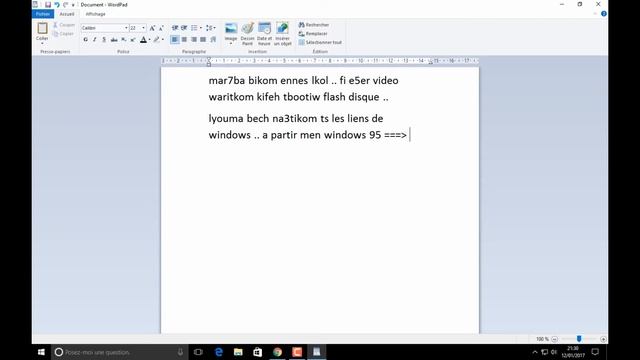This screenshot has height=360, width=640.
Task: Click the Cortana search box
Action: point(120,352)
